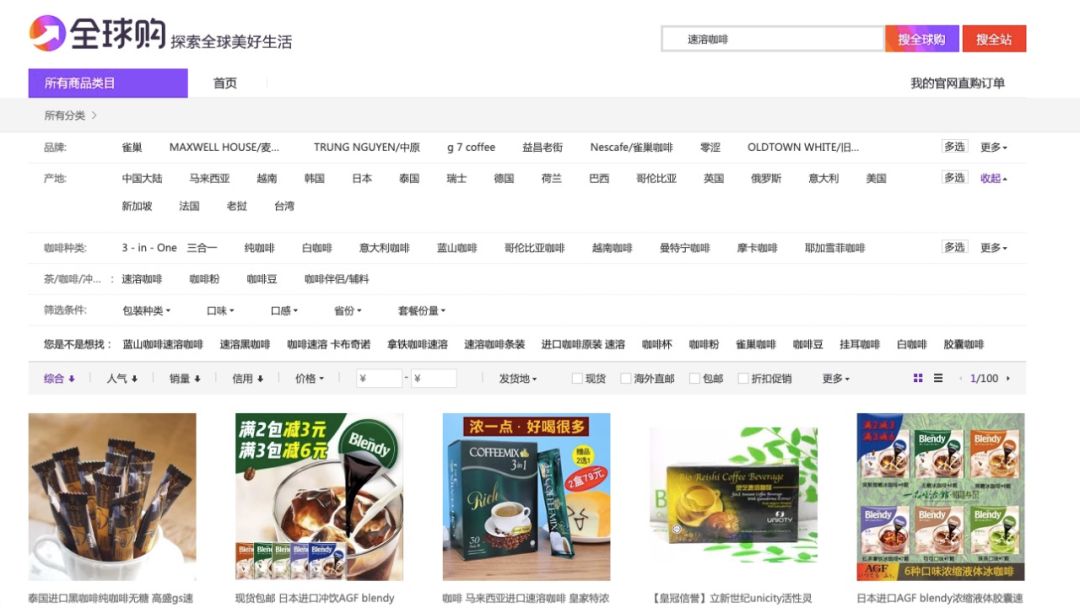
Task: Click 多选 in the 咖啡种类 row
Action: pyautogui.click(x=954, y=247)
